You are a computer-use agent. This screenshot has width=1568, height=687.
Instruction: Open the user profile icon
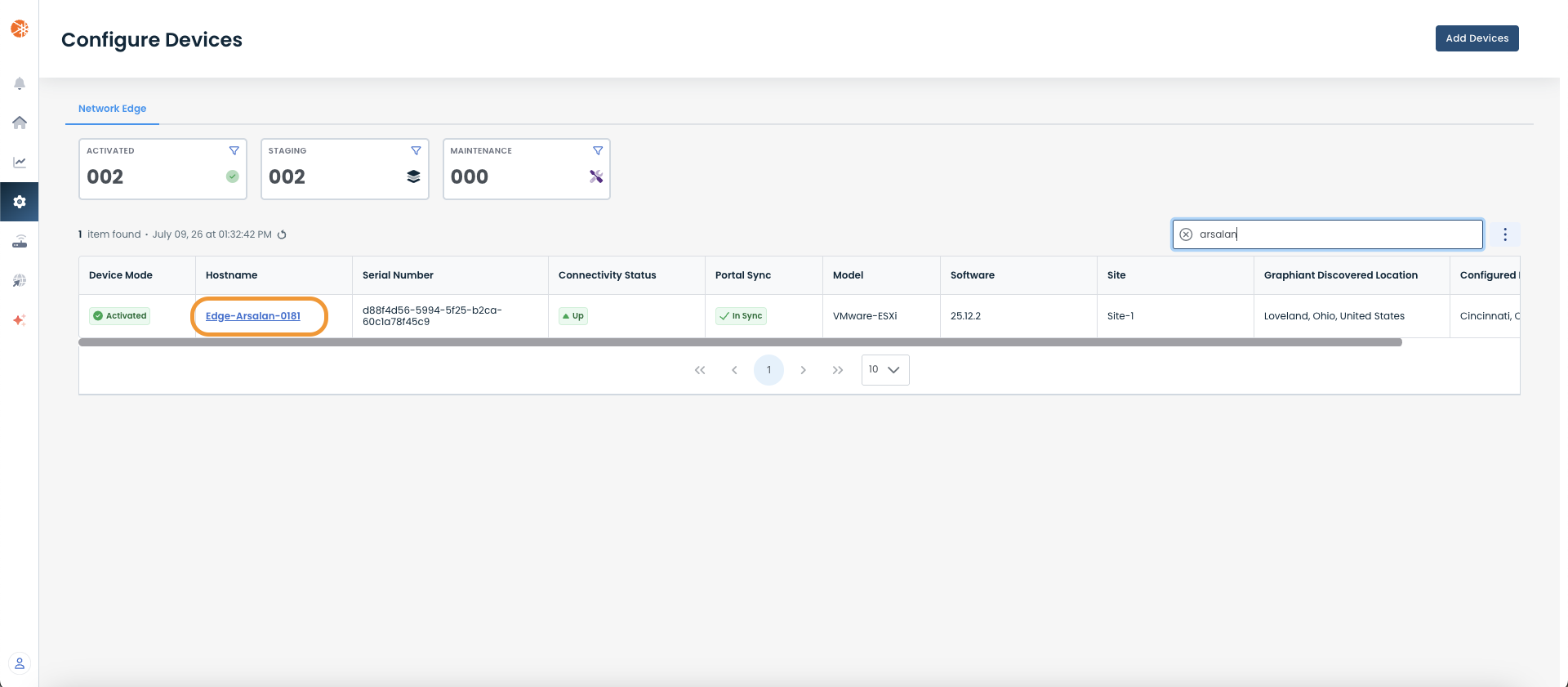(x=20, y=663)
